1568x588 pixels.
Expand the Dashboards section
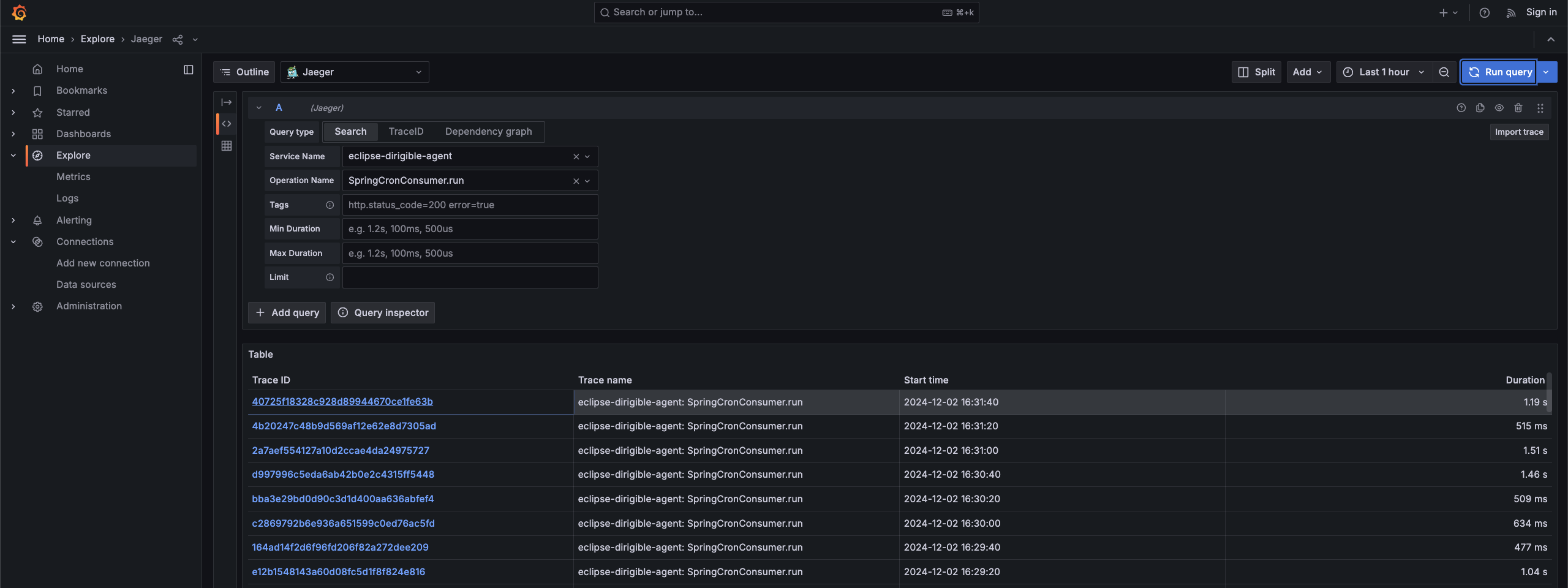13,134
